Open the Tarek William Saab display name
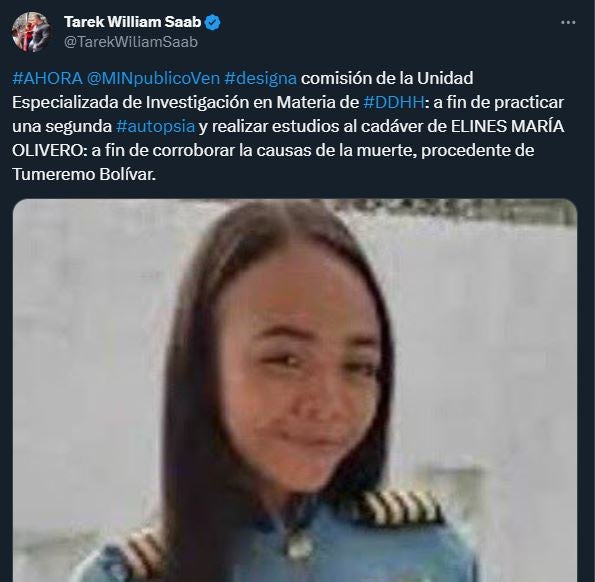 [x=132, y=22]
